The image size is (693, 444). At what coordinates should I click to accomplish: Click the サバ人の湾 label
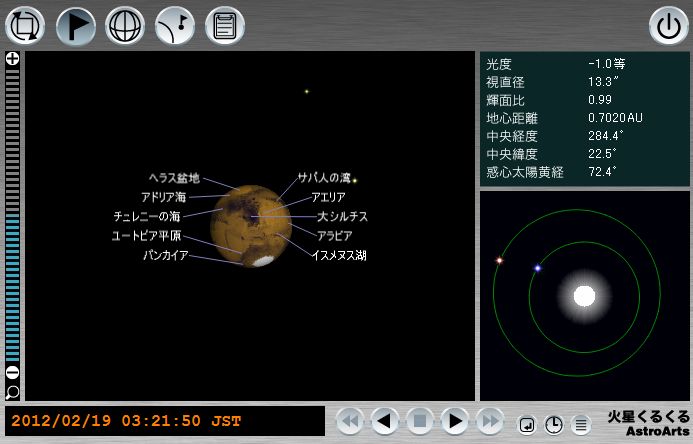click(324, 178)
